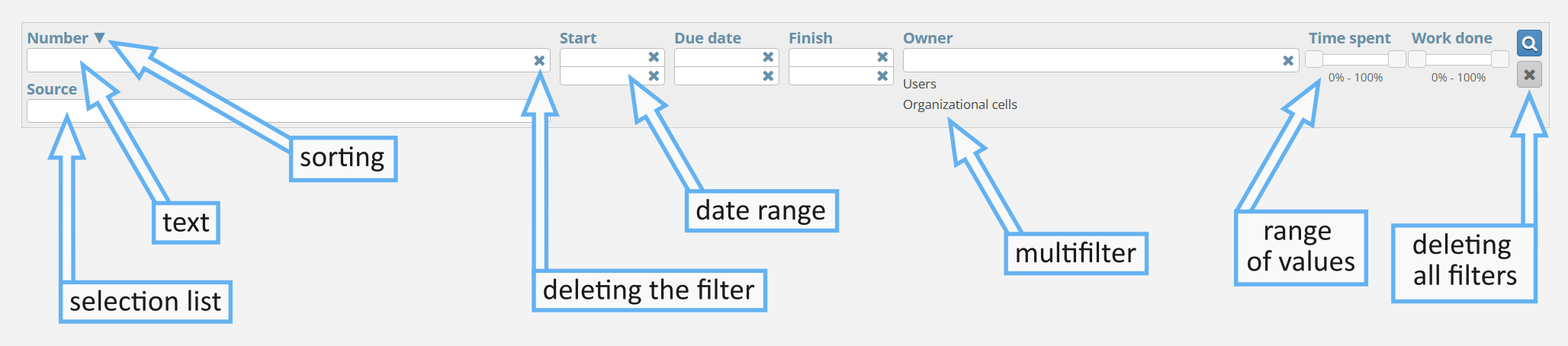This screenshot has height=346, width=1568.
Task: Sort by the Due date column header
Action: 707,38
